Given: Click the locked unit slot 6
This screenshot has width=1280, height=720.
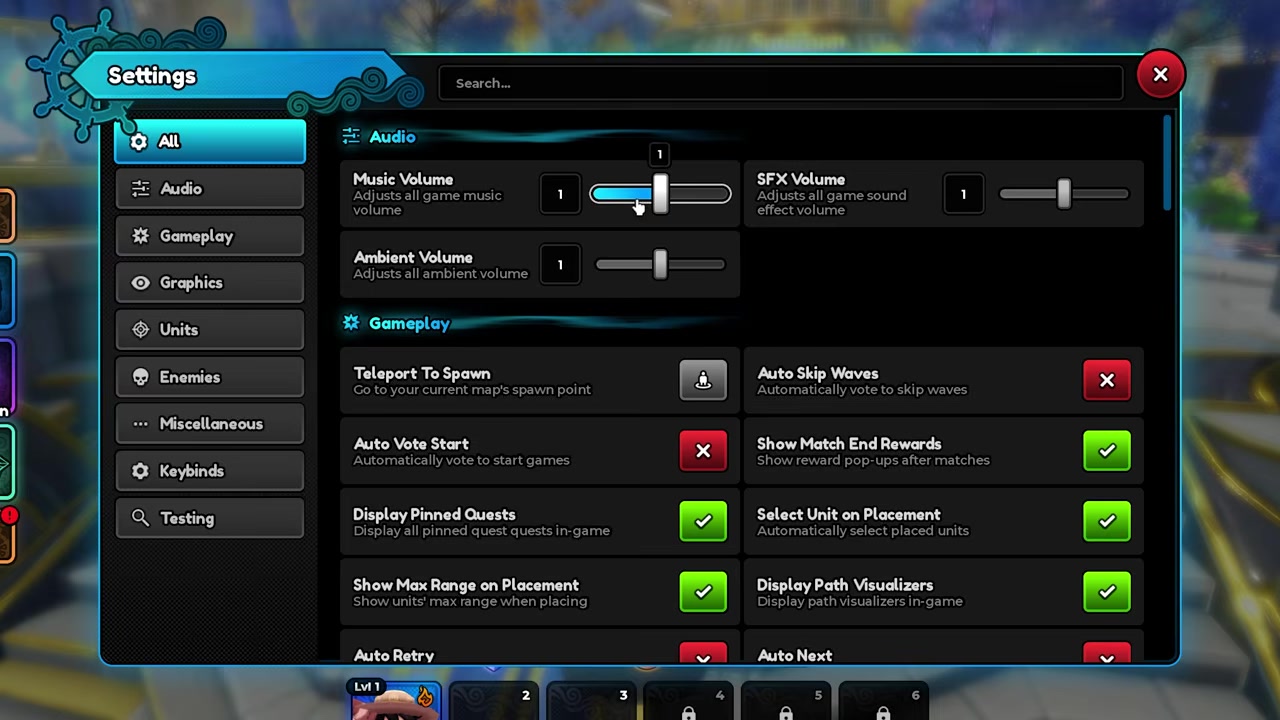Looking at the screenshot, I should [x=884, y=701].
